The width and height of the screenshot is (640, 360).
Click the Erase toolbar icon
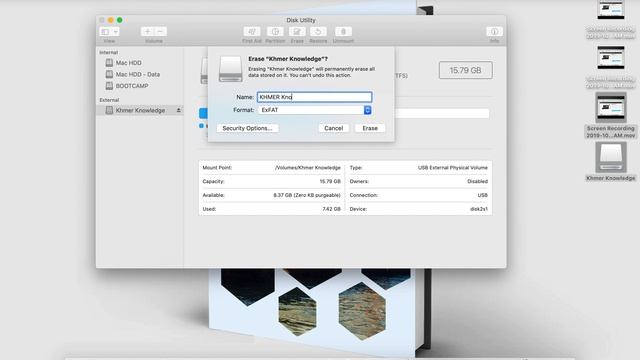[297, 31]
